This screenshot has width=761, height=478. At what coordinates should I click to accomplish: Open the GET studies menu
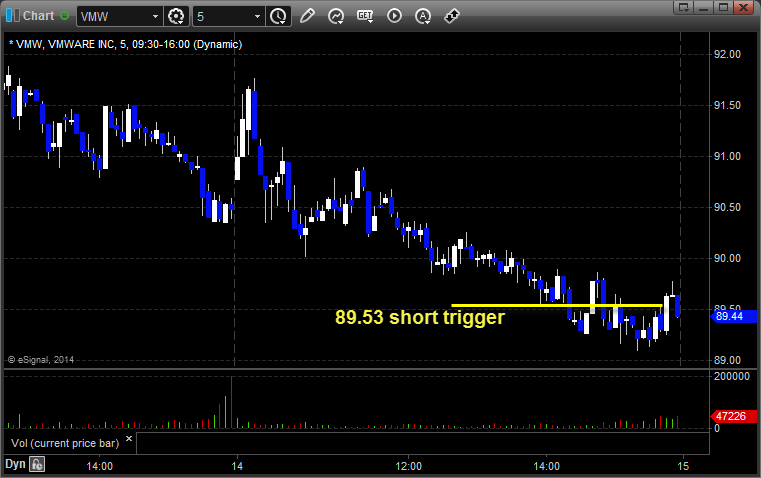tap(365, 16)
